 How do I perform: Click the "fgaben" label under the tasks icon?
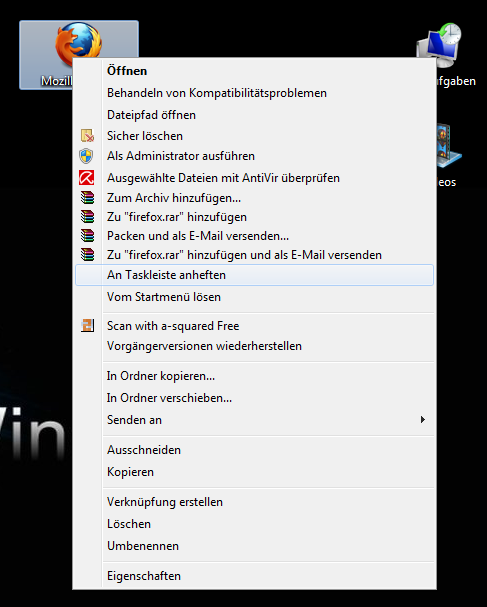pyautogui.click(x=456, y=81)
